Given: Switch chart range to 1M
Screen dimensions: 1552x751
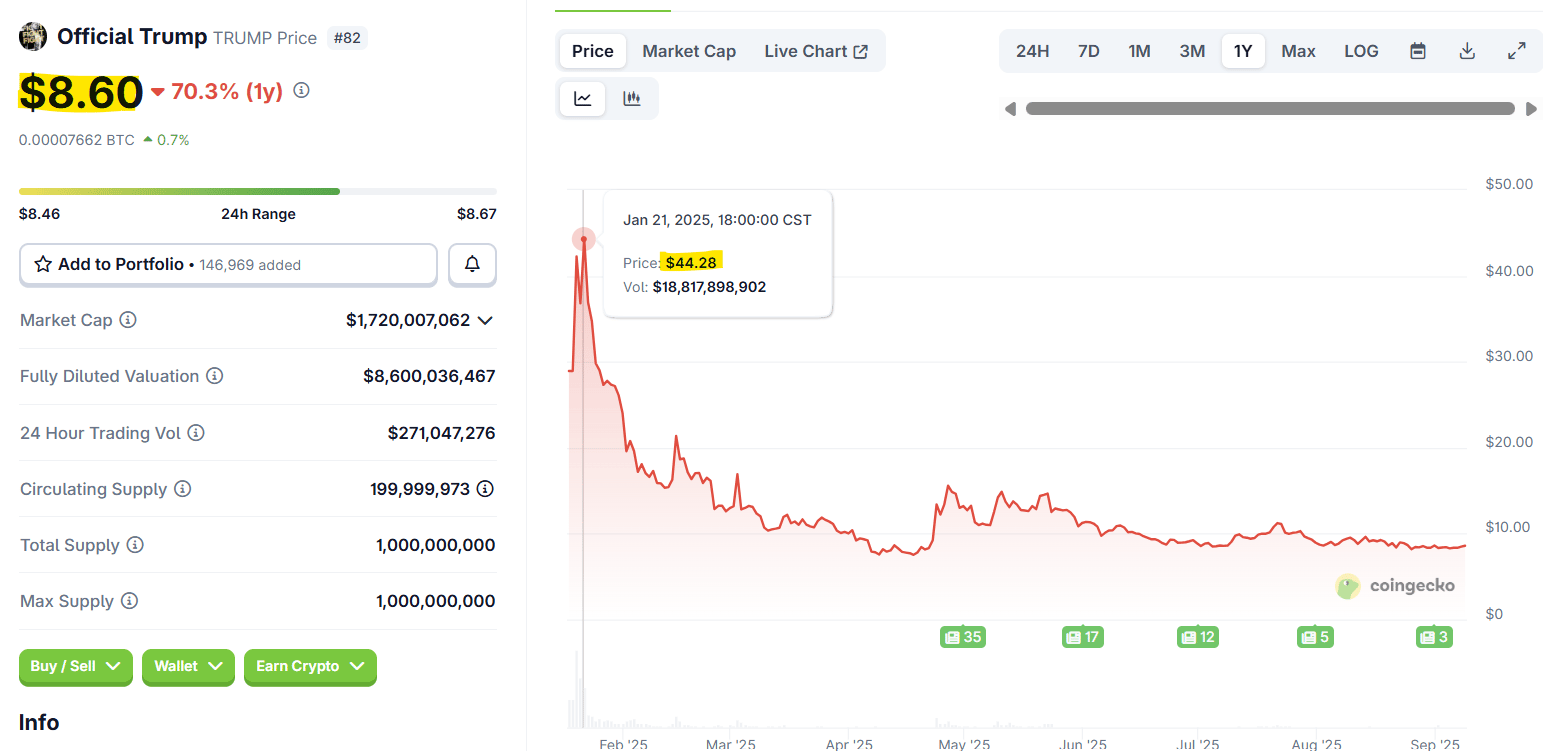Looking at the screenshot, I should (1139, 51).
